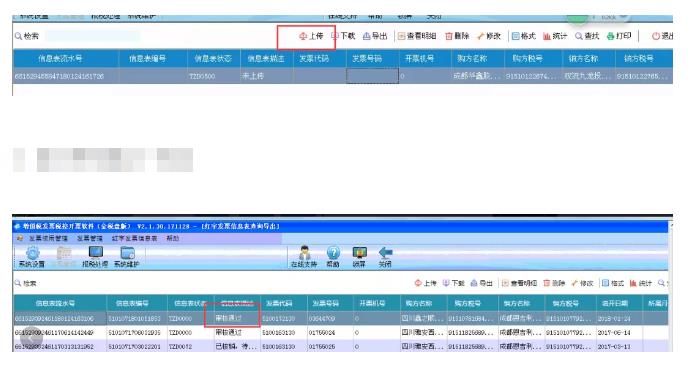Screen dimensions: 696x368
Task: Click the question-mark 帮助 help icon
Action: coord(333,257)
